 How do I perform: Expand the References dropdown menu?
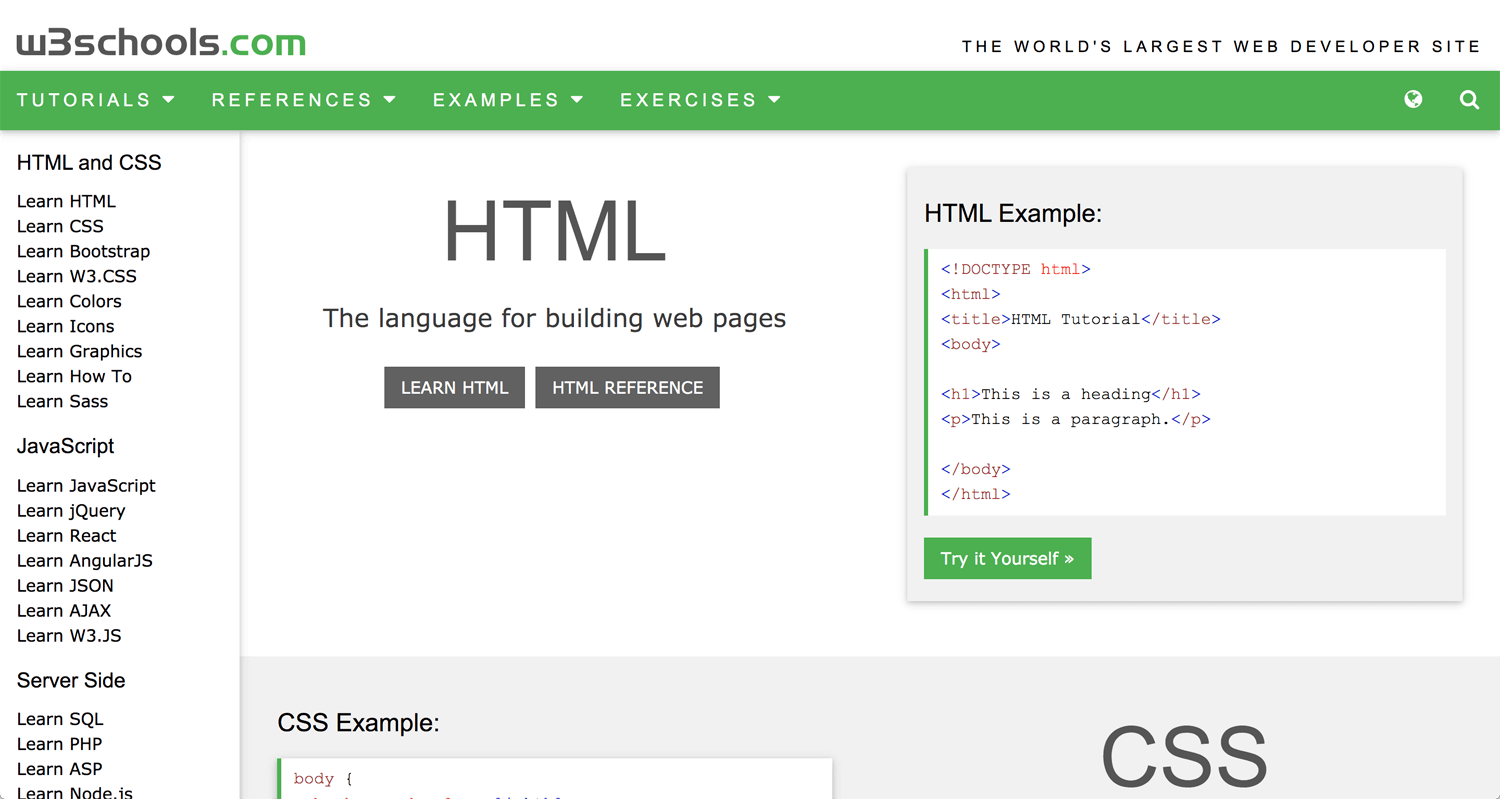[x=304, y=100]
